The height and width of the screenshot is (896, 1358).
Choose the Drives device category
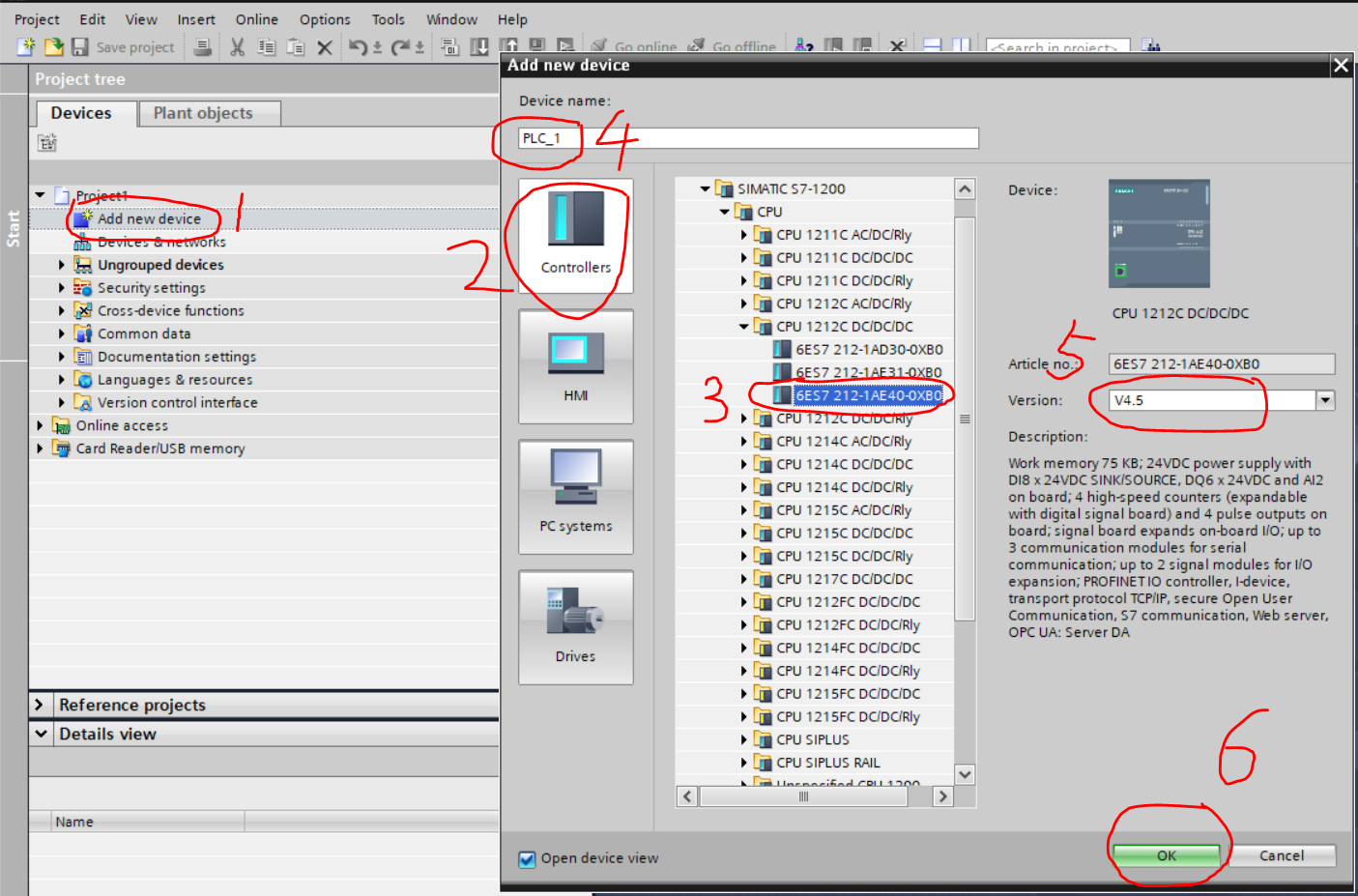[x=576, y=627]
